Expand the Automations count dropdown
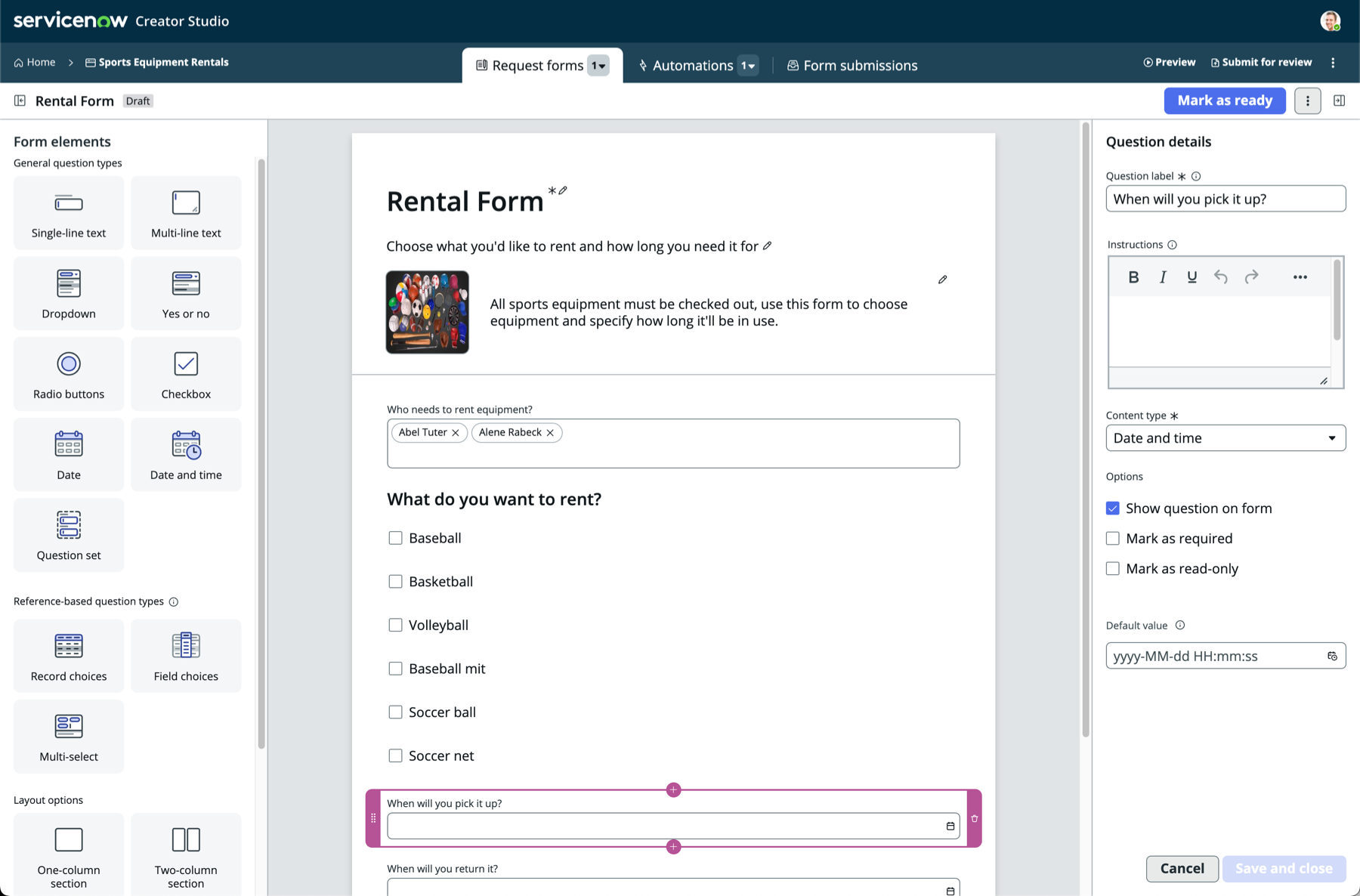1360x896 pixels. tap(748, 66)
